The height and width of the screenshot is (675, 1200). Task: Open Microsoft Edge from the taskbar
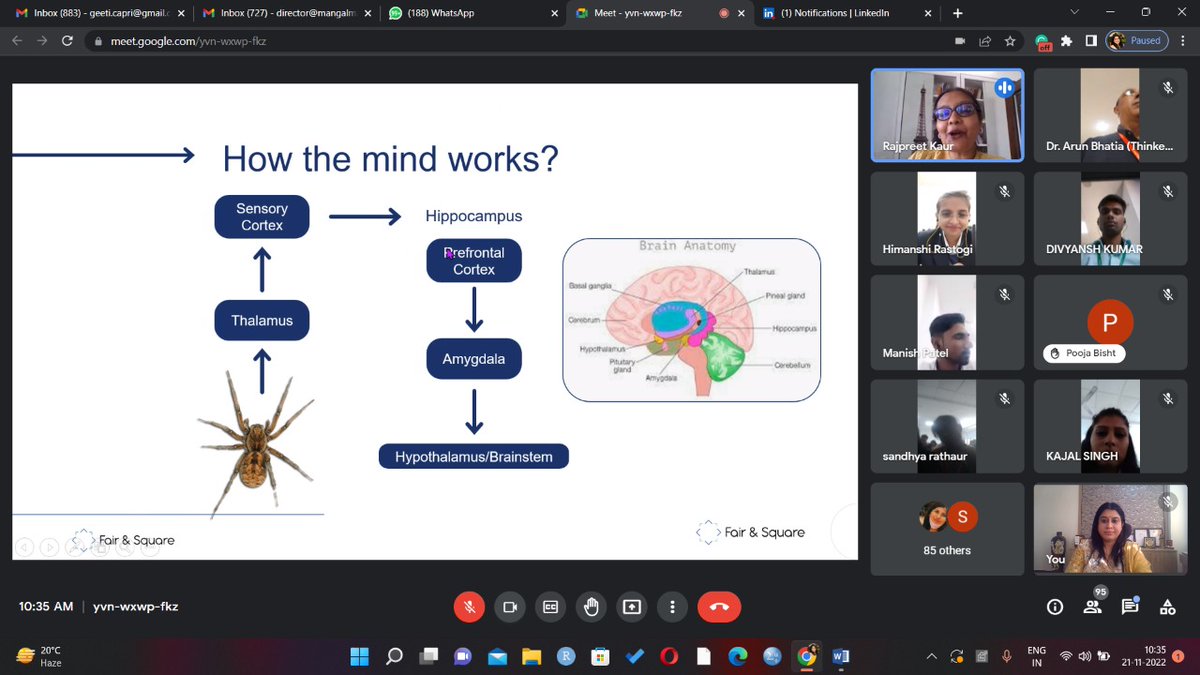click(737, 656)
